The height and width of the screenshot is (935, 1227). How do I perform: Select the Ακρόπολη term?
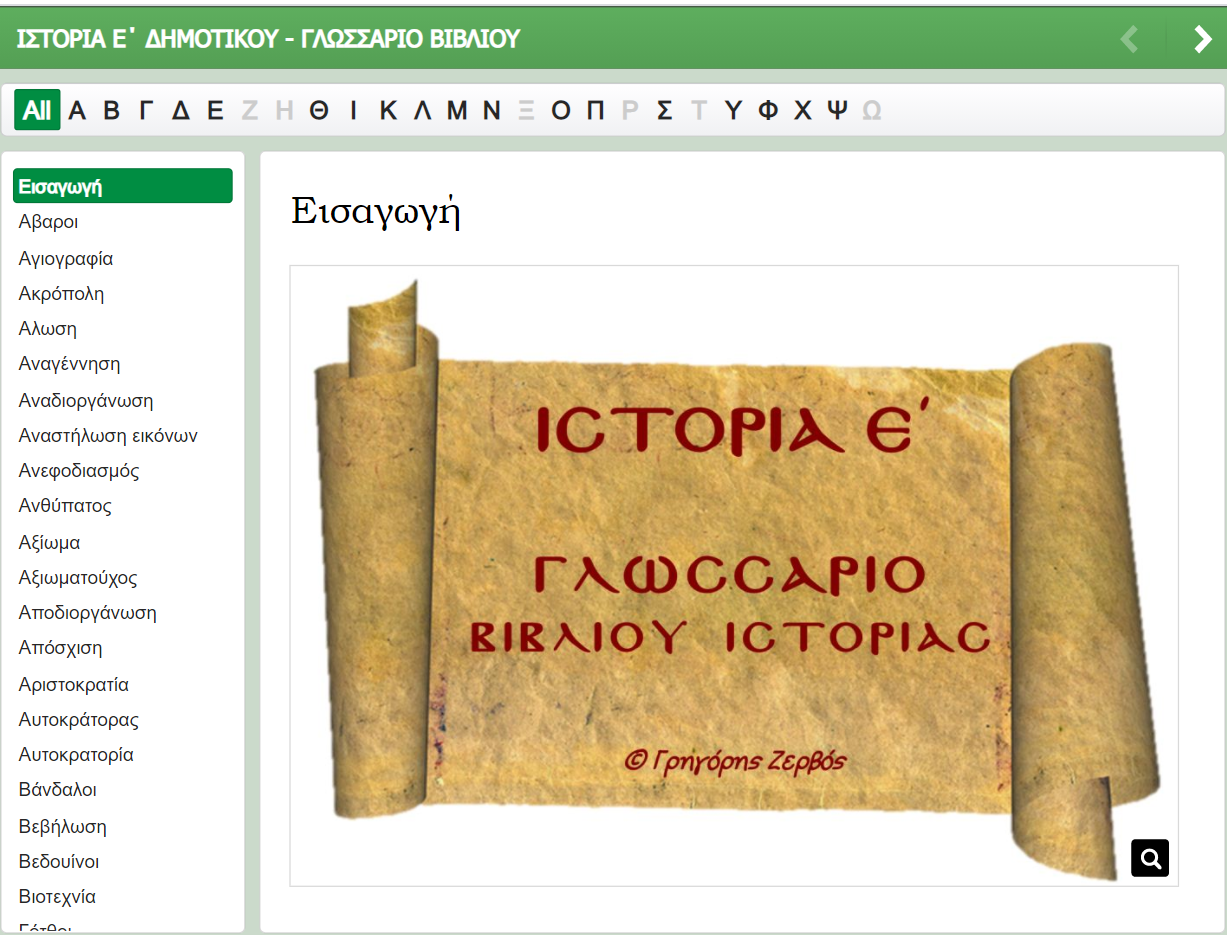[x=61, y=294]
